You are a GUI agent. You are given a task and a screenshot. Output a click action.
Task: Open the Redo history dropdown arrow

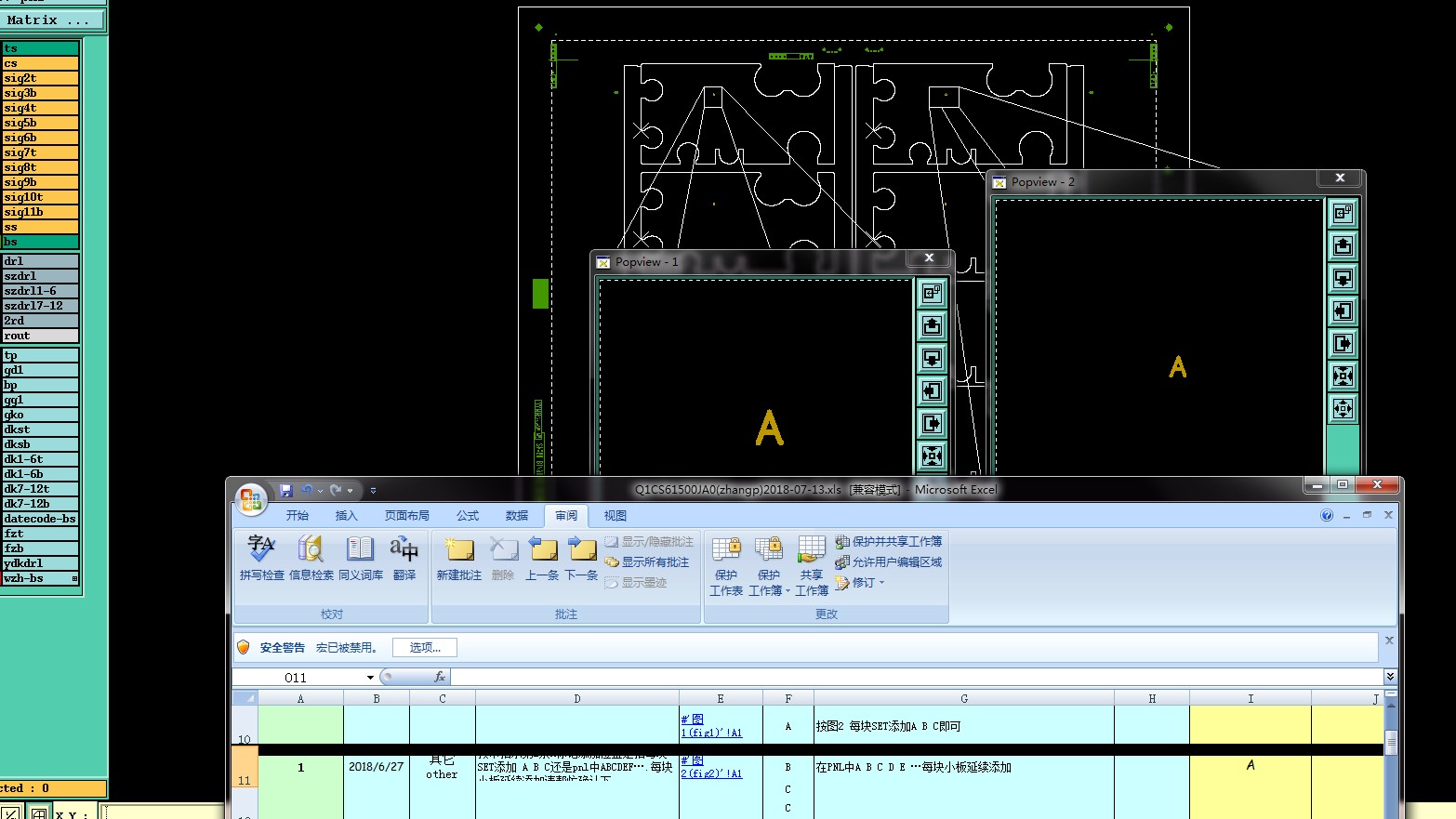[350, 491]
